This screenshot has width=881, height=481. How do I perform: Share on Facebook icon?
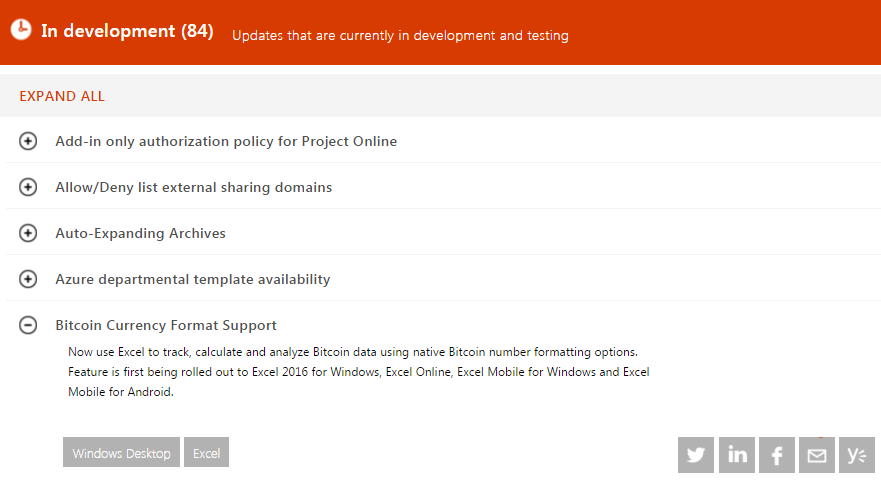pos(777,455)
